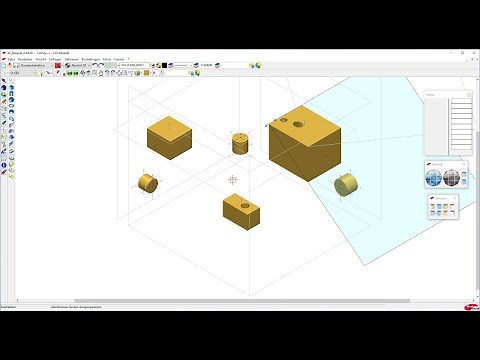The height and width of the screenshot is (360, 480).
Task: Click the horizontal scrollbar below the viewport
Action: click(x=242, y=301)
